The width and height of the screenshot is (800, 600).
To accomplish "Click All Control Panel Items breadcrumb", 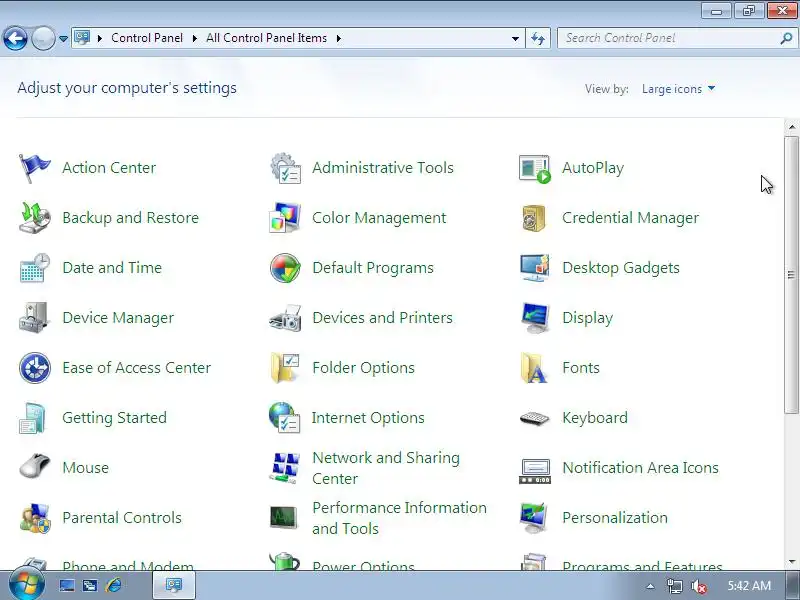I will (x=266, y=38).
